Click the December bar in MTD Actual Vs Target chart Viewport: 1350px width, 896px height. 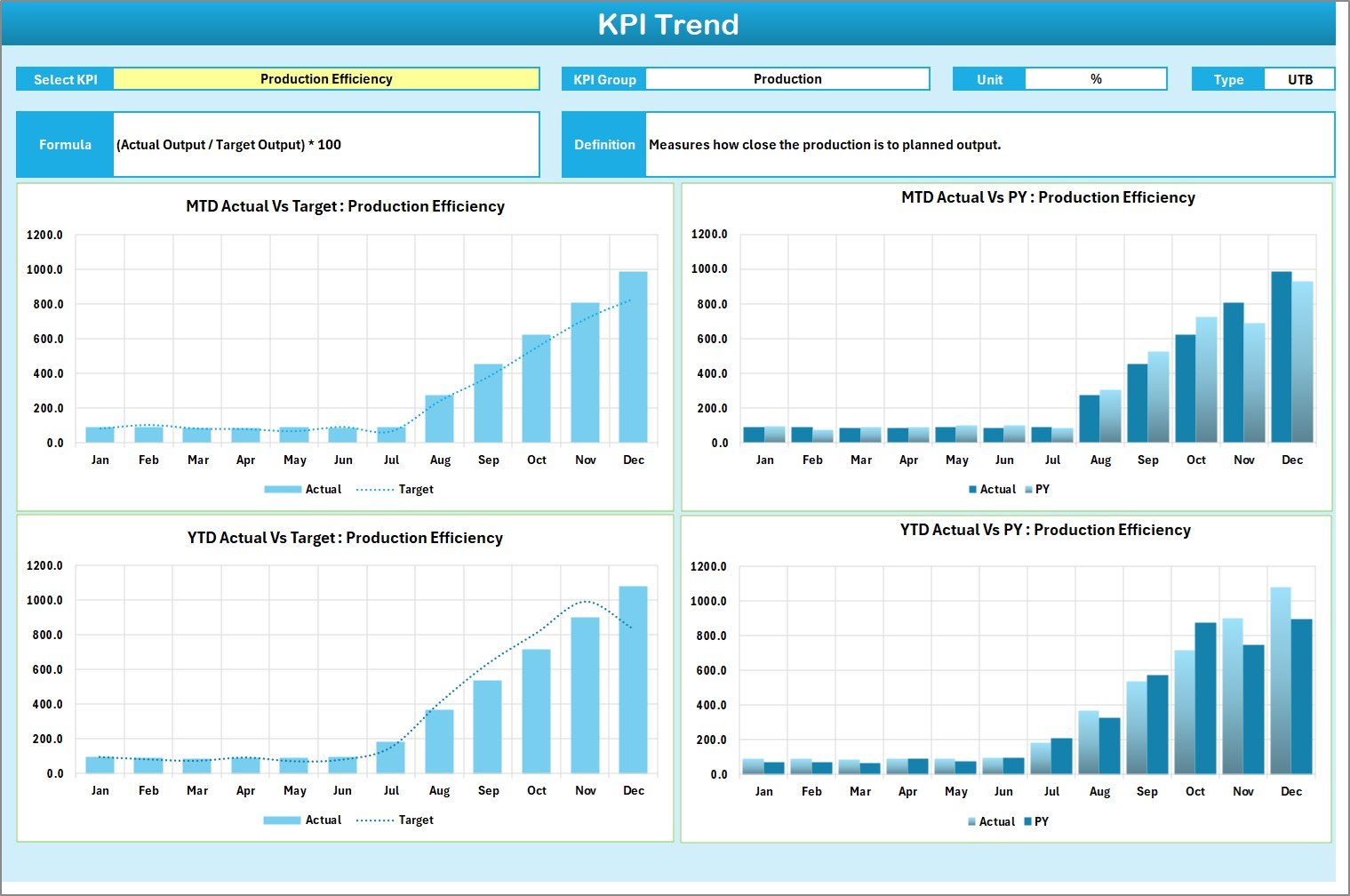click(634, 356)
